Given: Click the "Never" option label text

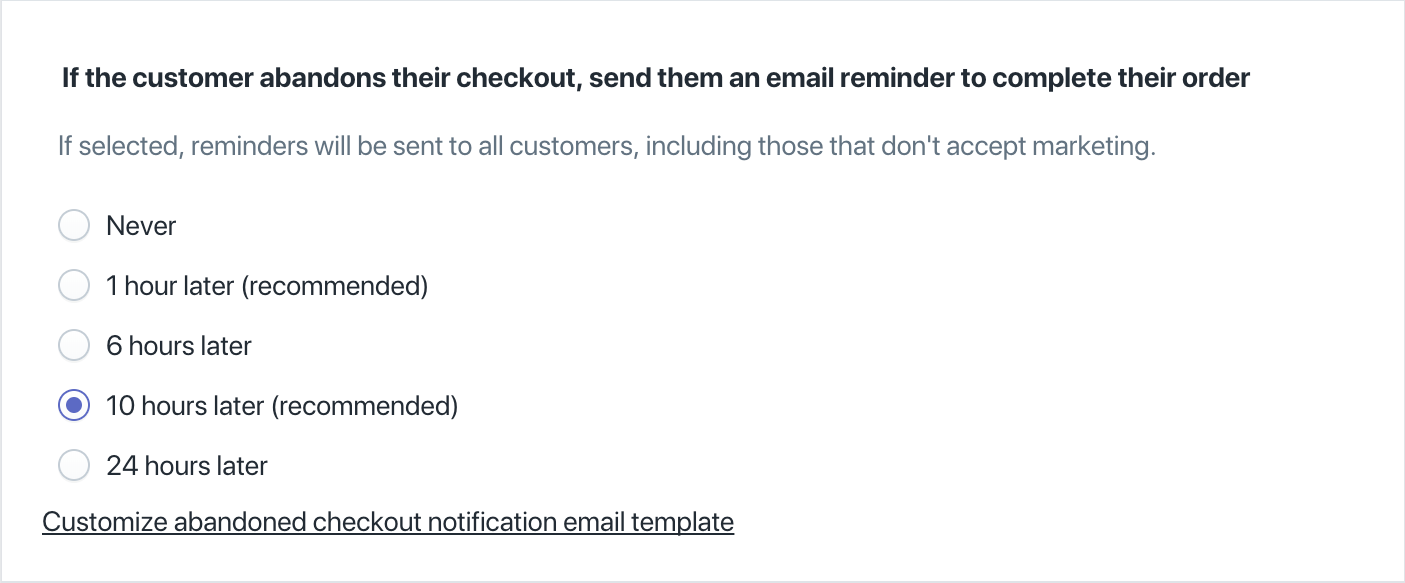Looking at the screenshot, I should [x=141, y=226].
